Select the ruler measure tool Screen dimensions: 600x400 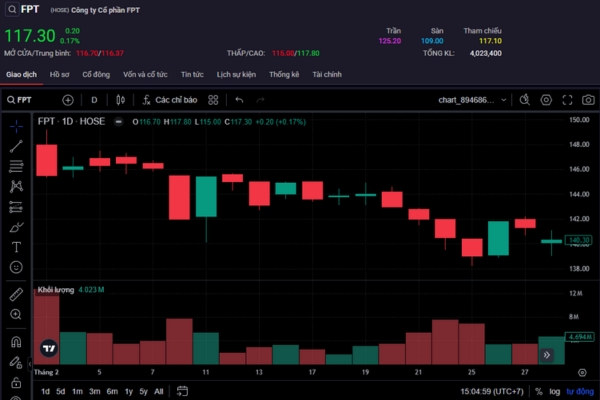[x=16, y=294]
